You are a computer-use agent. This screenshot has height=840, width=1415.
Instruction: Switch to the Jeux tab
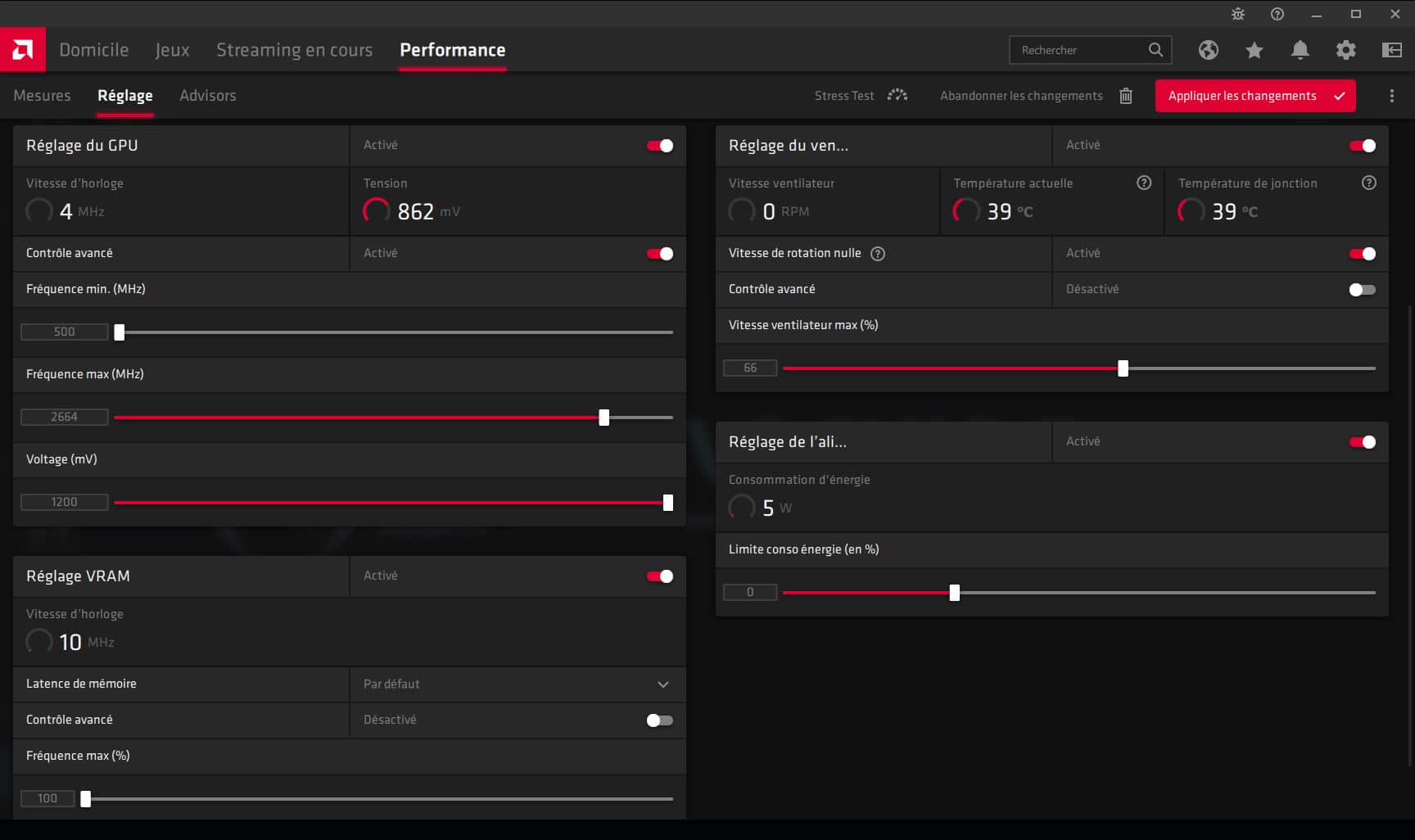pos(173,50)
